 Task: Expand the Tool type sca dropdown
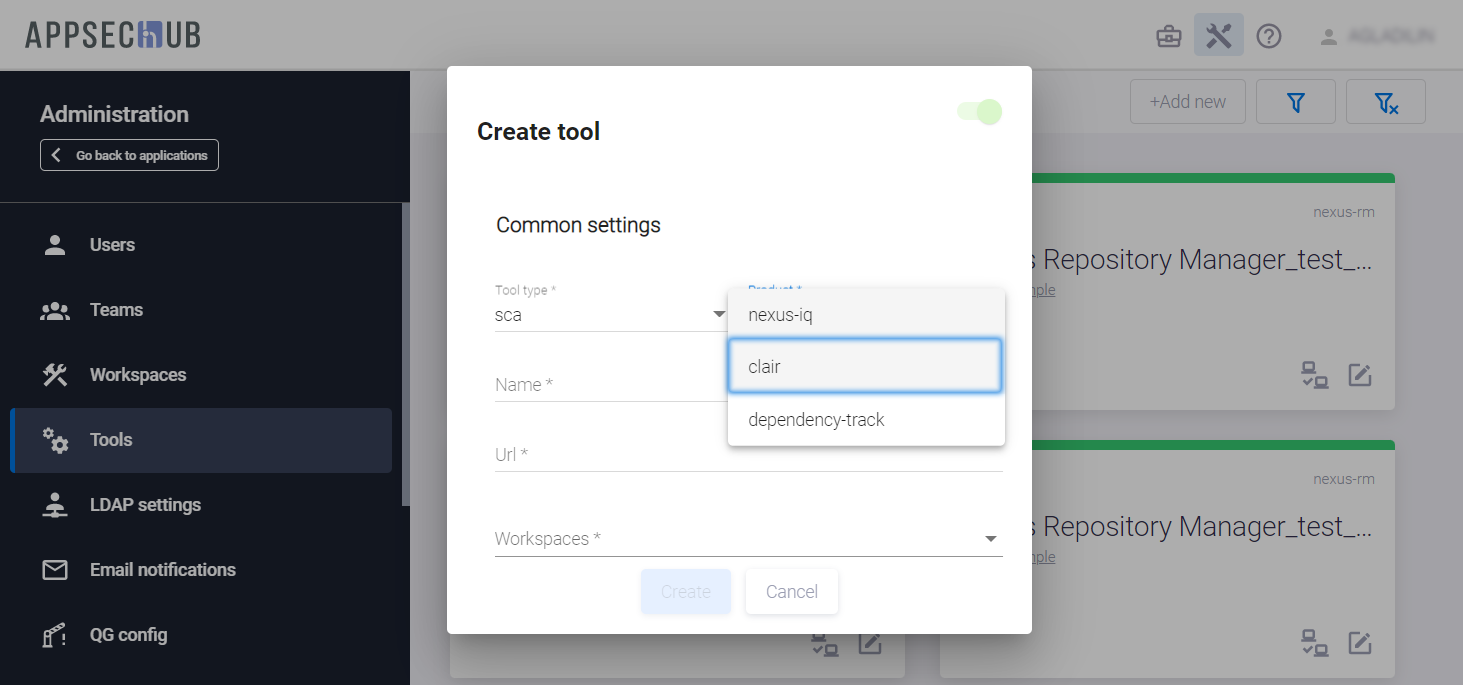tap(610, 315)
